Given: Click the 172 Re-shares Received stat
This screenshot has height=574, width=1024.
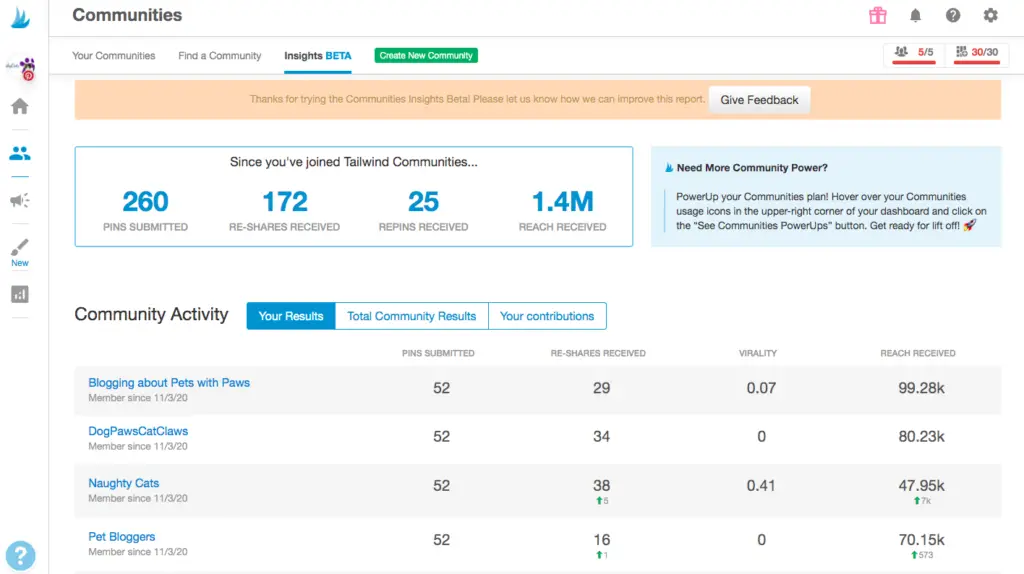Looking at the screenshot, I should pos(284,210).
